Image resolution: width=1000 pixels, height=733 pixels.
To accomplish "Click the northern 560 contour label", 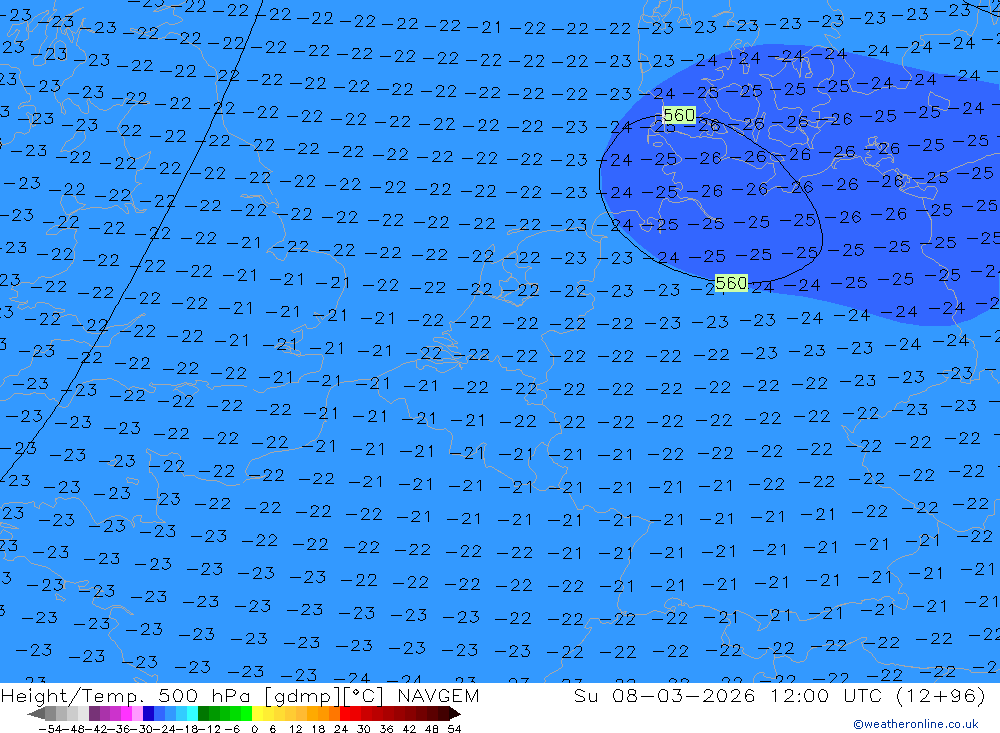I will coord(679,115).
